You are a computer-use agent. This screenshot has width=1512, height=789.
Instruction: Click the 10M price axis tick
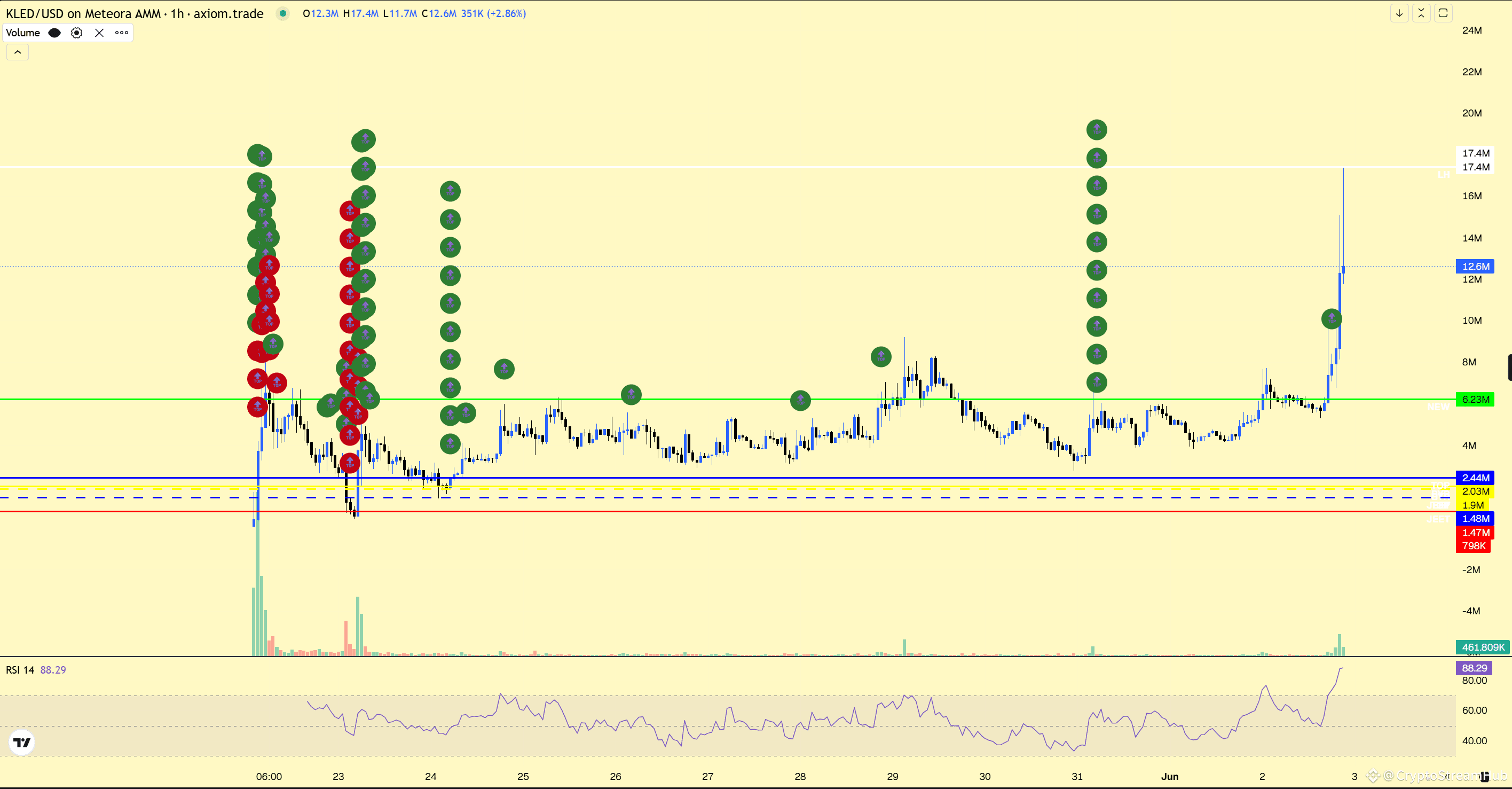(x=1471, y=320)
